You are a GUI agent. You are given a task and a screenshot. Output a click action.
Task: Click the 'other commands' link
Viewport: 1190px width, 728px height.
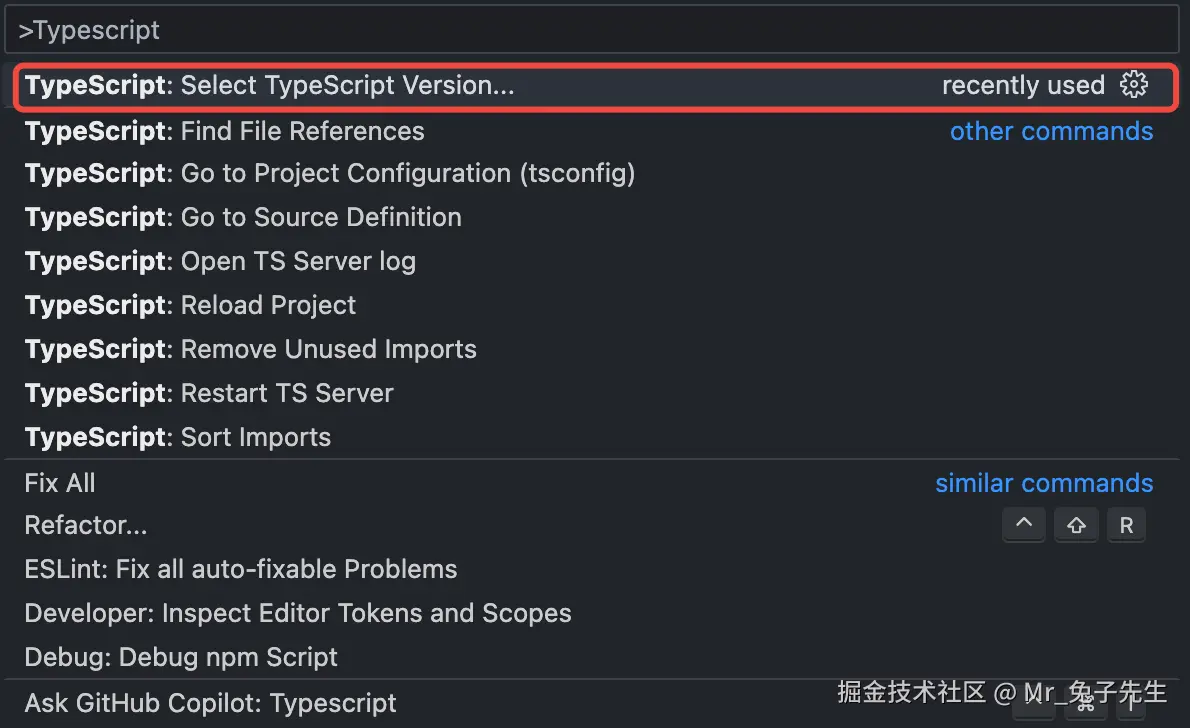[1051, 131]
